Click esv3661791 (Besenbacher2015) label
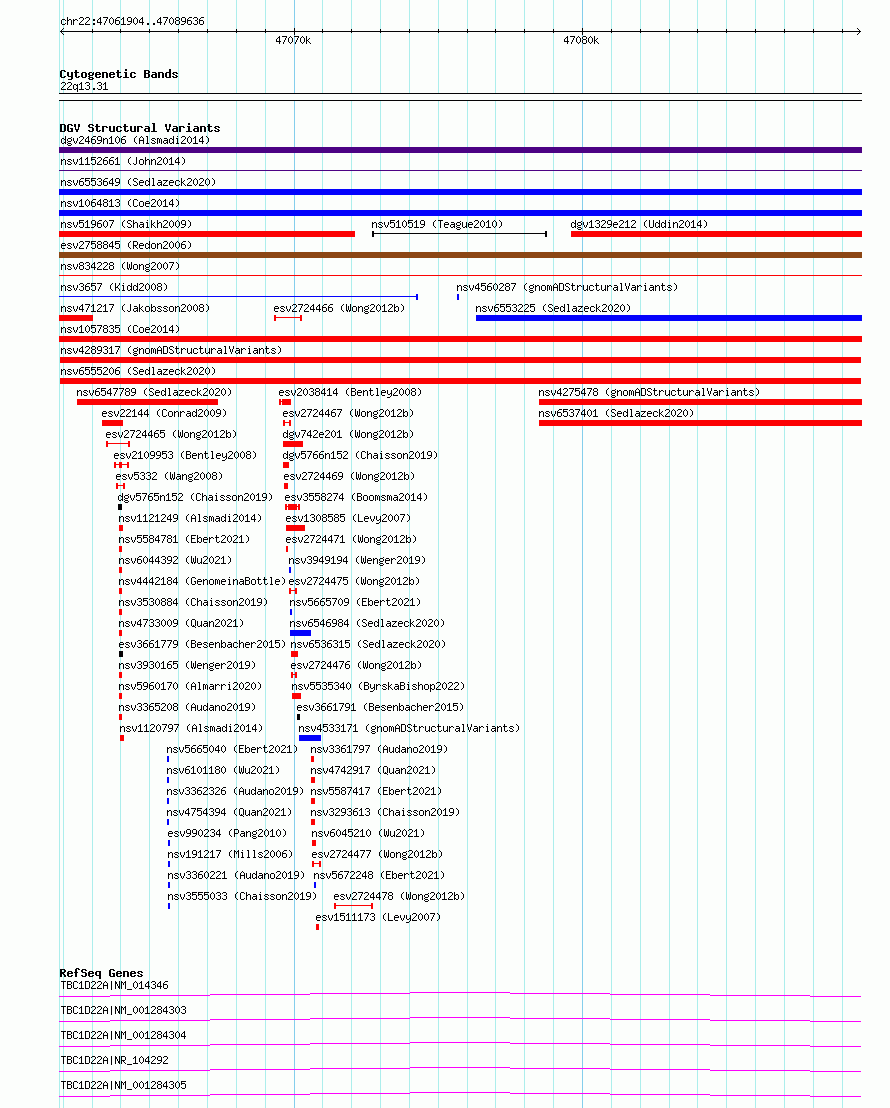 pos(380,707)
